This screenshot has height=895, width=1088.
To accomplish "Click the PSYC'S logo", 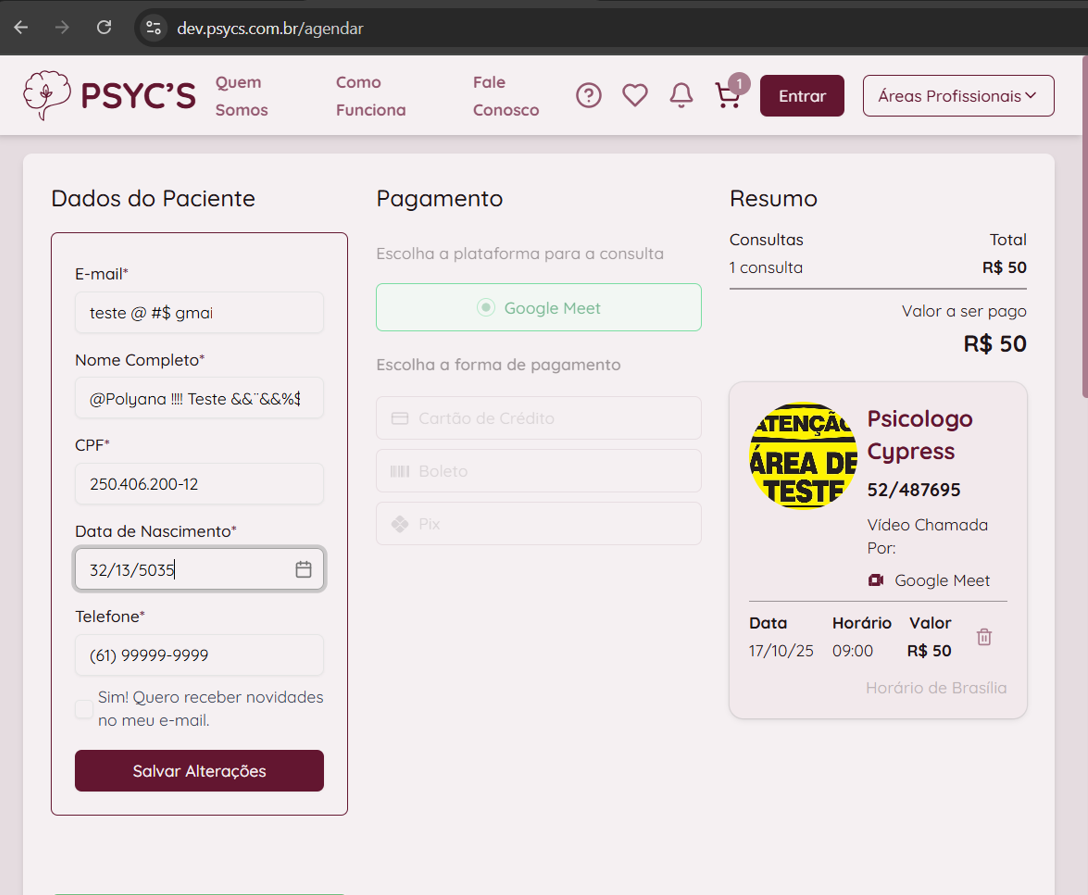I will (x=110, y=96).
